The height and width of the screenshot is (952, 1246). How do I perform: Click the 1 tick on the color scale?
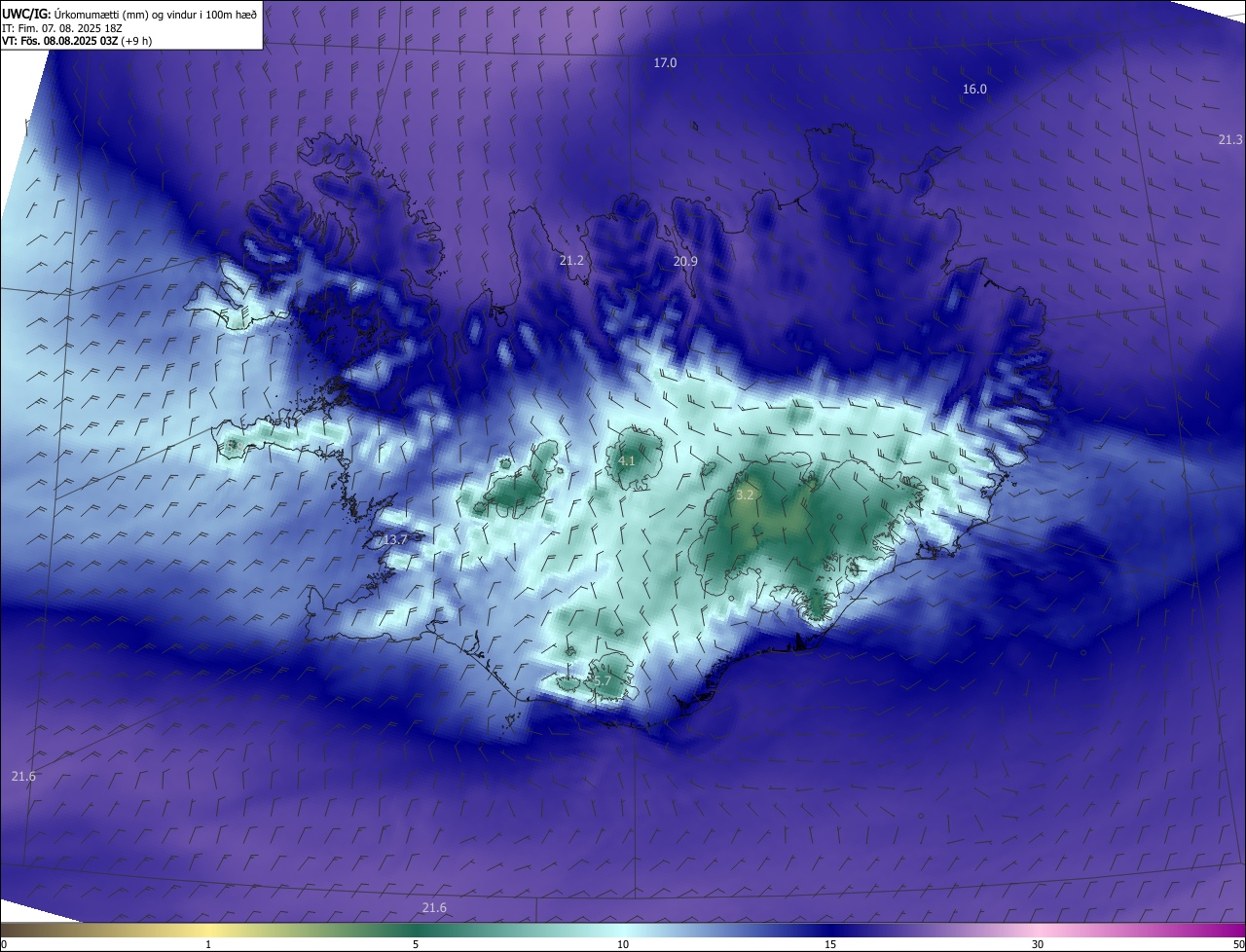(208, 944)
